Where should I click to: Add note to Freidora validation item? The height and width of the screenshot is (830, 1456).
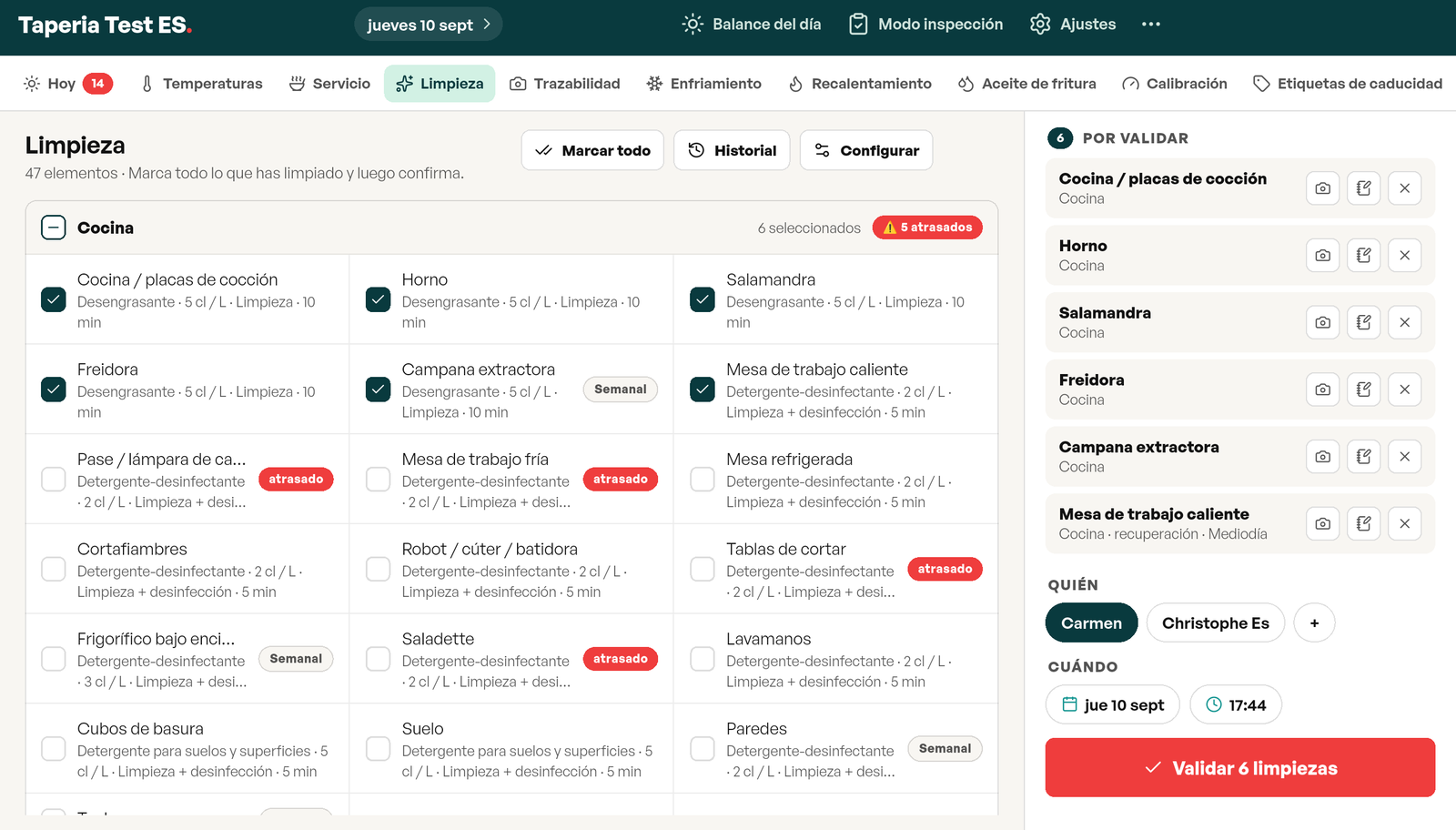click(1364, 390)
